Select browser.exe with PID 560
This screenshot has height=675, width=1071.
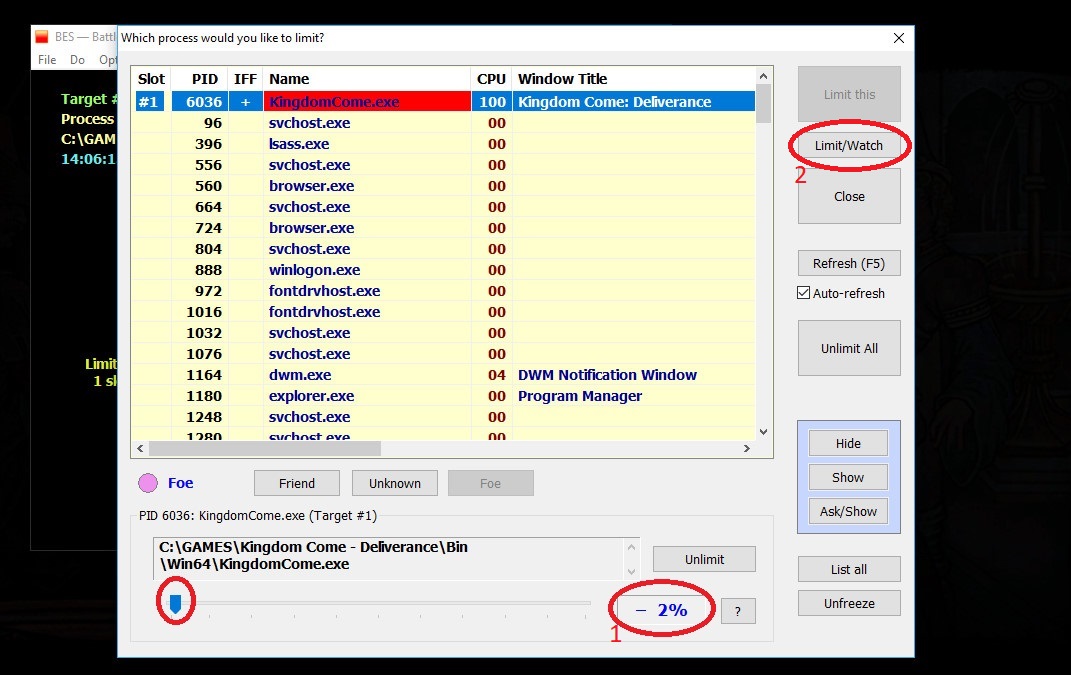[444, 186]
